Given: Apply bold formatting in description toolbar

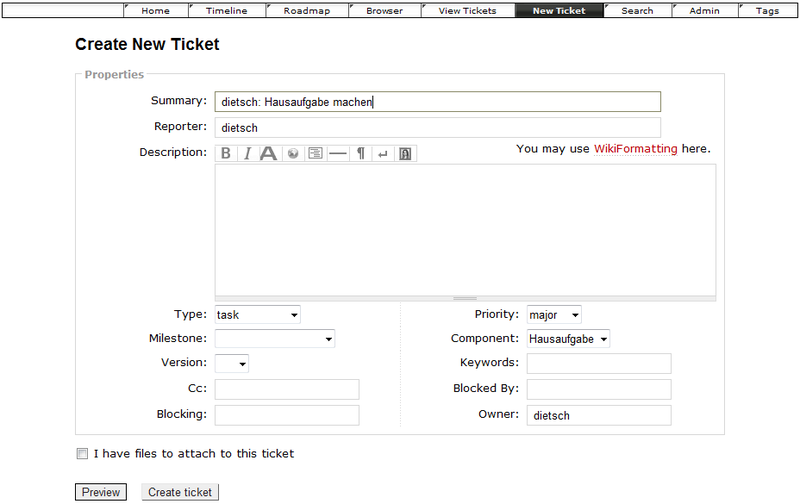Looking at the screenshot, I should coord(226,153).
